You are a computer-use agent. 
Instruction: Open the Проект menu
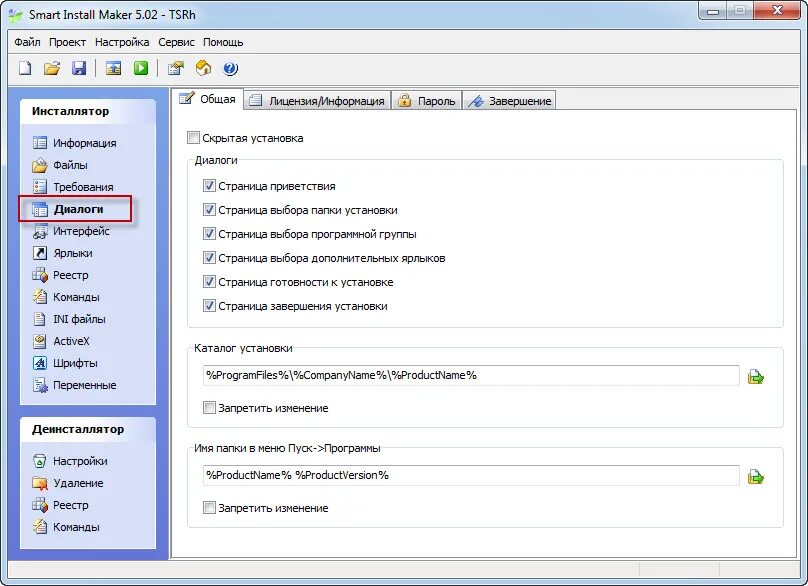68,42
